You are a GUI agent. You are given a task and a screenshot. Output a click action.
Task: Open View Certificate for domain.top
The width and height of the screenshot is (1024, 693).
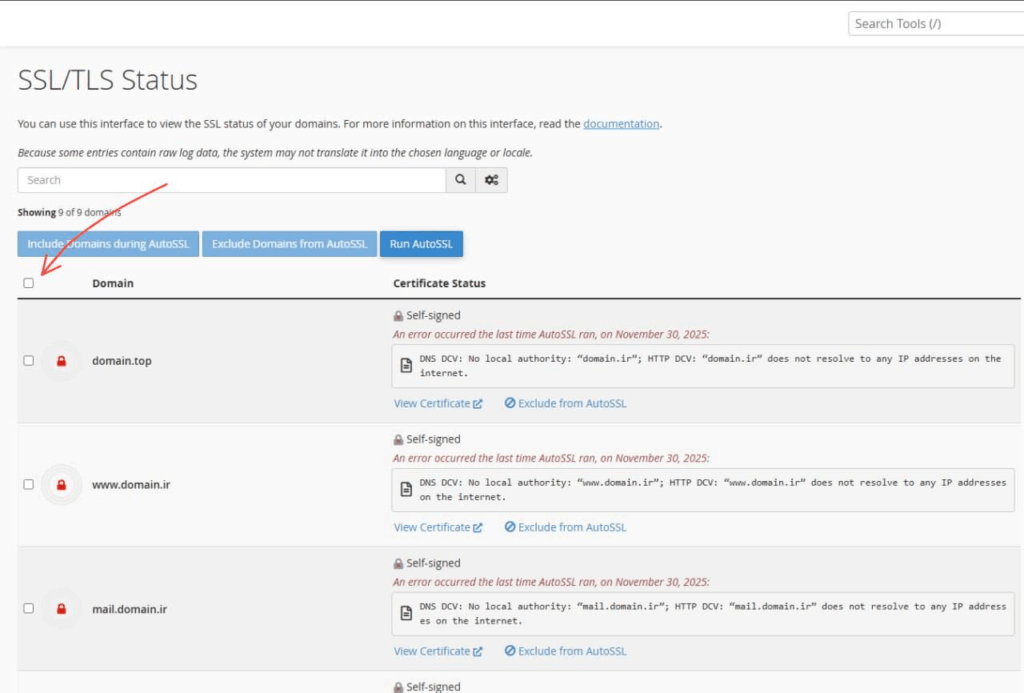coord(438,404)
